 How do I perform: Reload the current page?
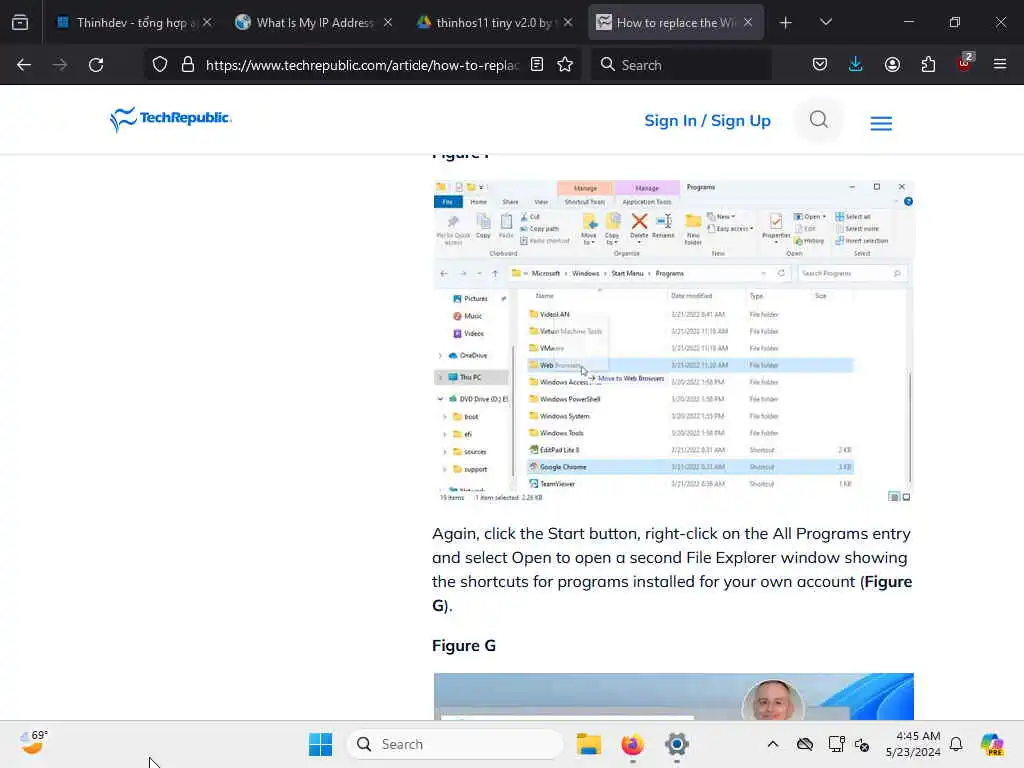96,65
